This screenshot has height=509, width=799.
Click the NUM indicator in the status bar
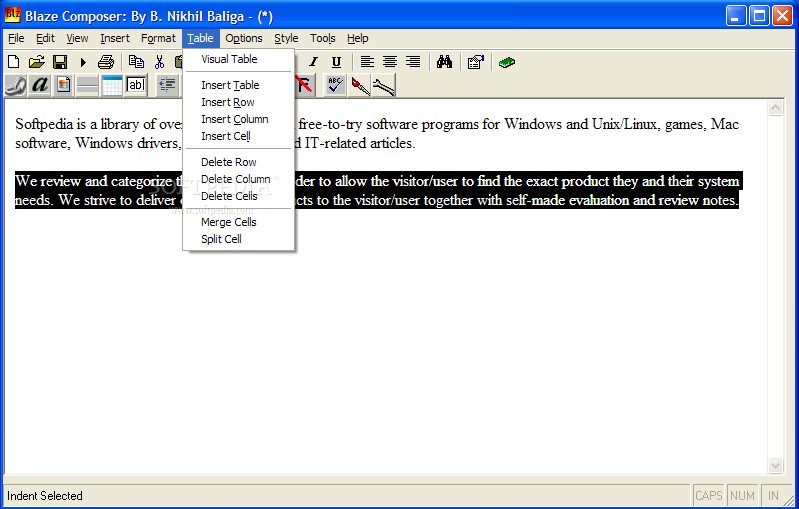742,496
